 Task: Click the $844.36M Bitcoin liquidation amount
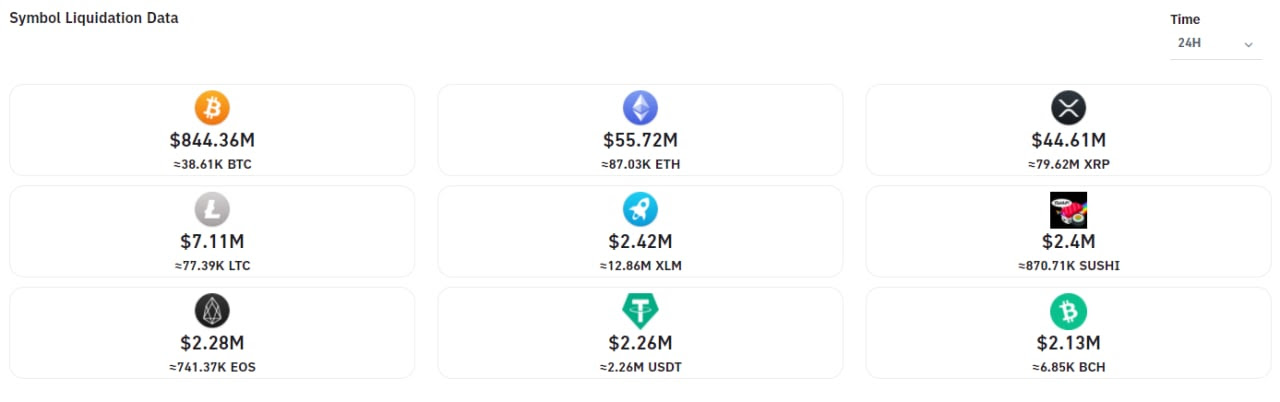coord(212,140)
